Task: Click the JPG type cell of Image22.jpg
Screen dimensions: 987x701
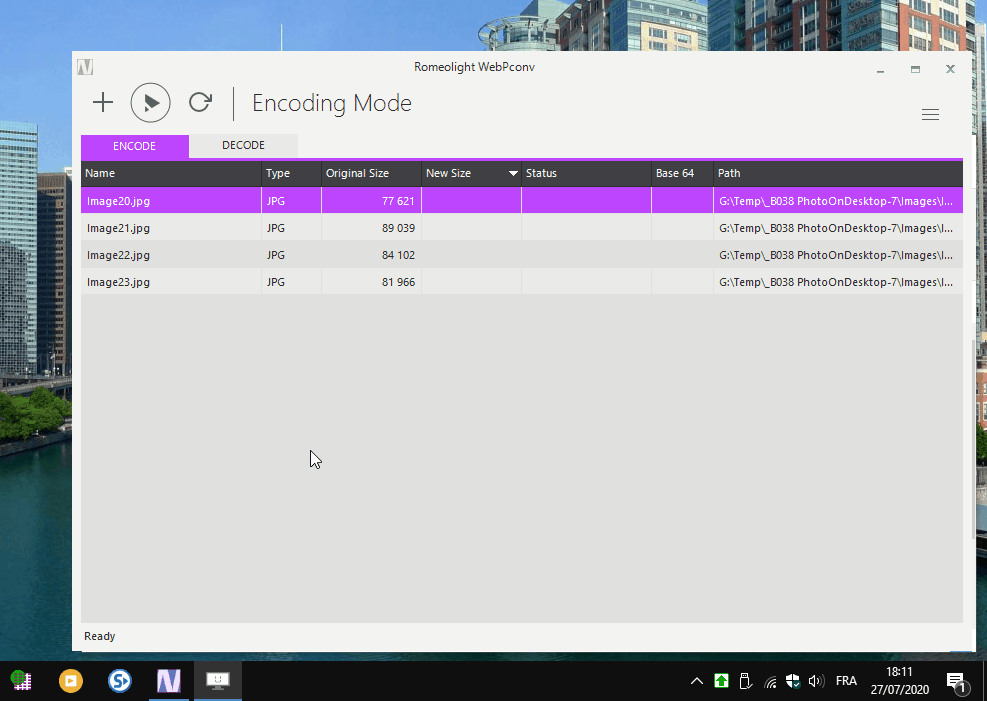Action: point(291,255)
